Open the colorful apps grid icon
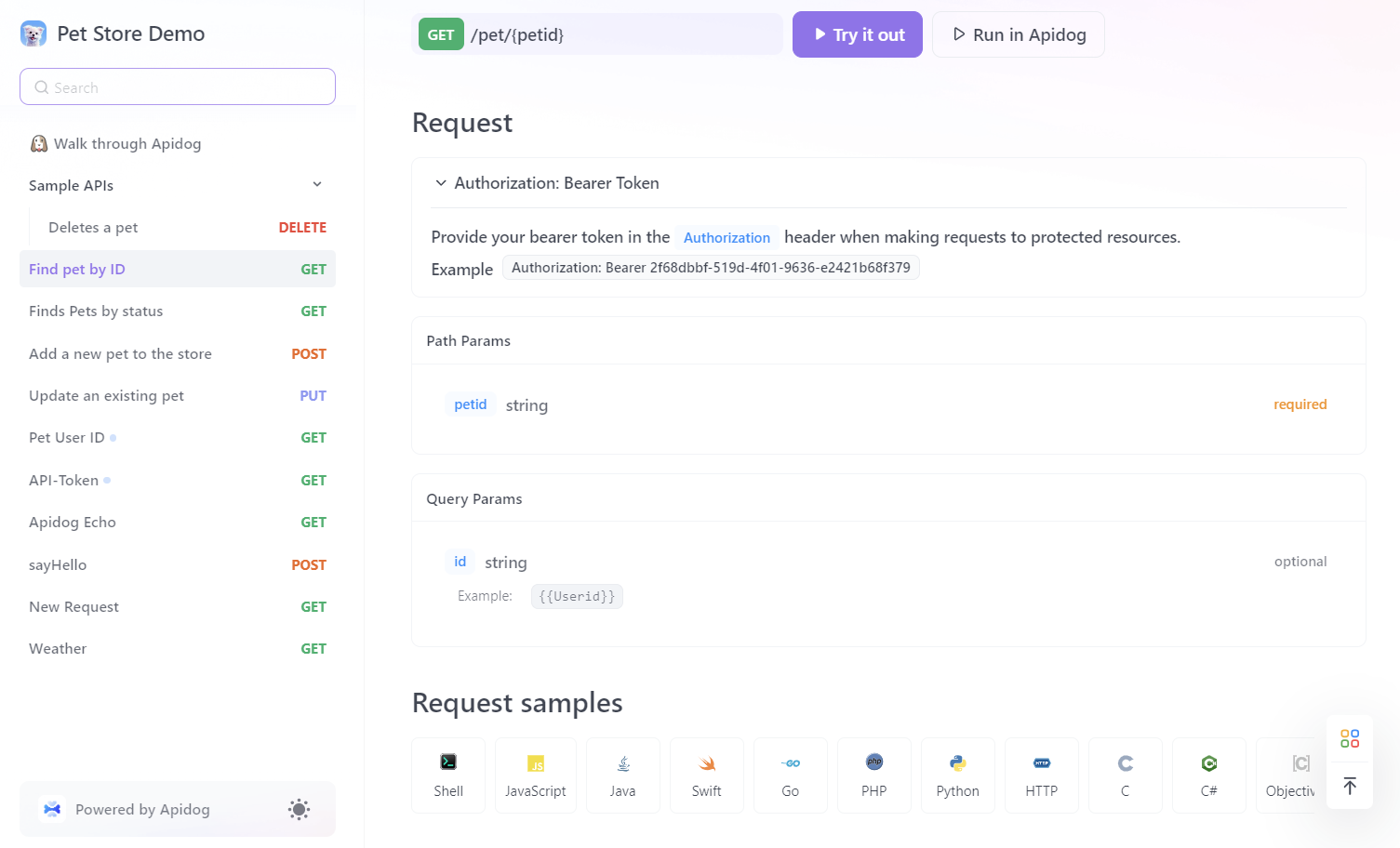The width and height of the screenshot is (1400, 848). pos(1349,737)
